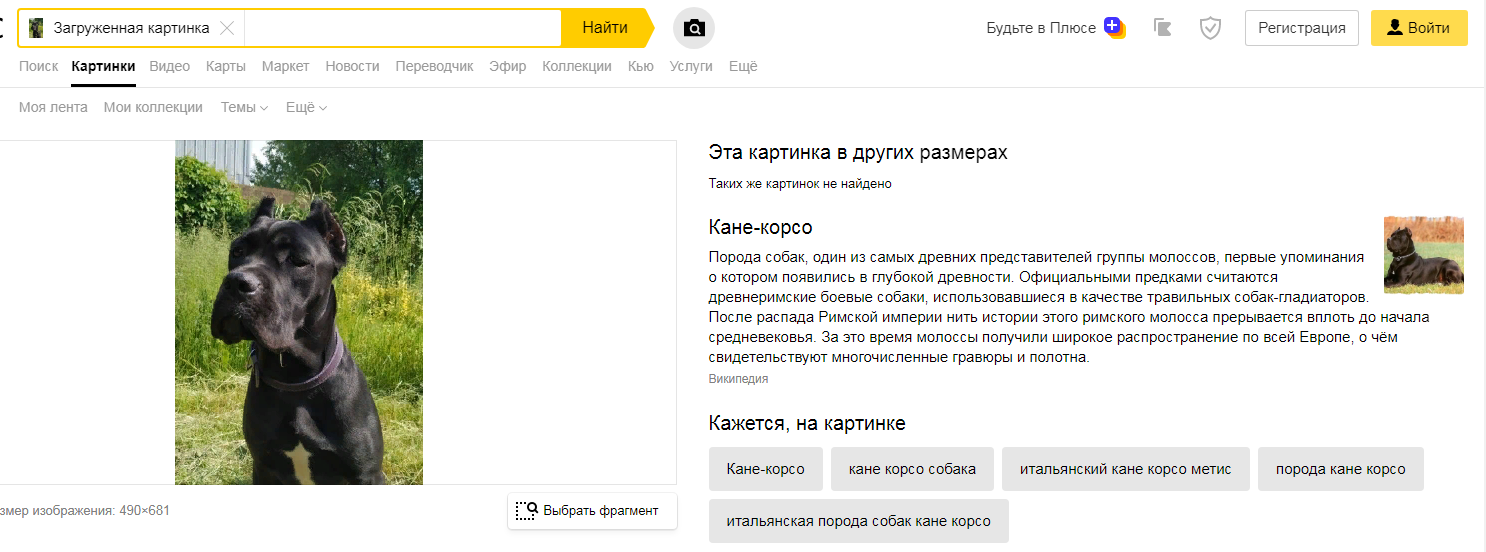The width and height of the screenshot is (1486, 552).
Task: Click the Cane Corso Wikipedia thumbnail
Action: click(x=1423, y=255)
